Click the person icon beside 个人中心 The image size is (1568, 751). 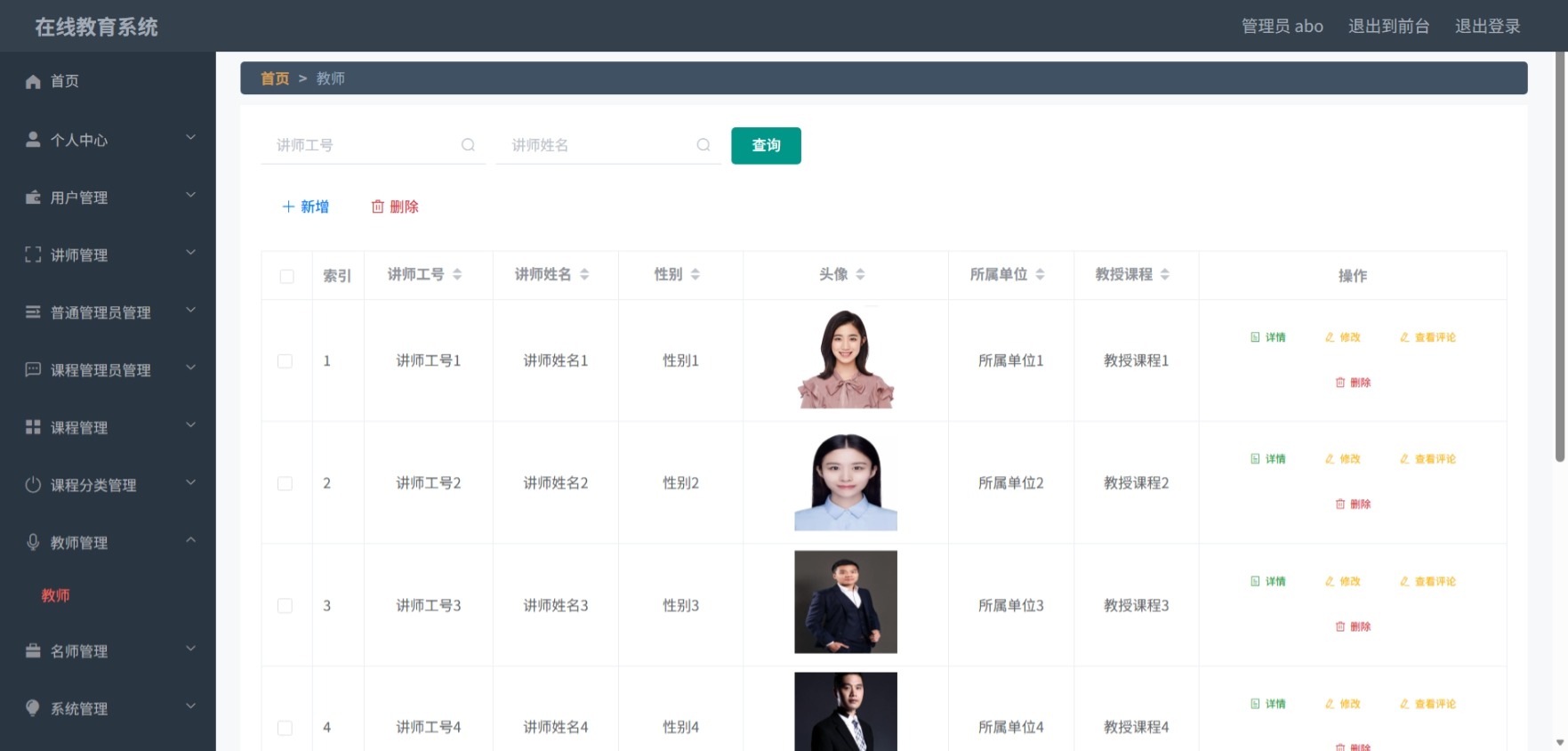tap(33, 140)
